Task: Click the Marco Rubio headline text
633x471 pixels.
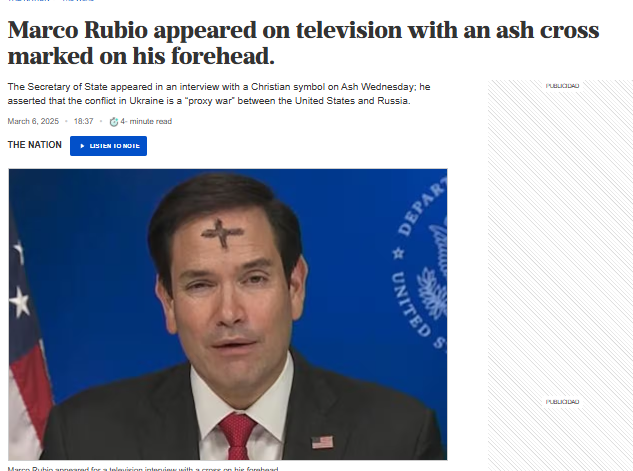Action: click(303, 43)
